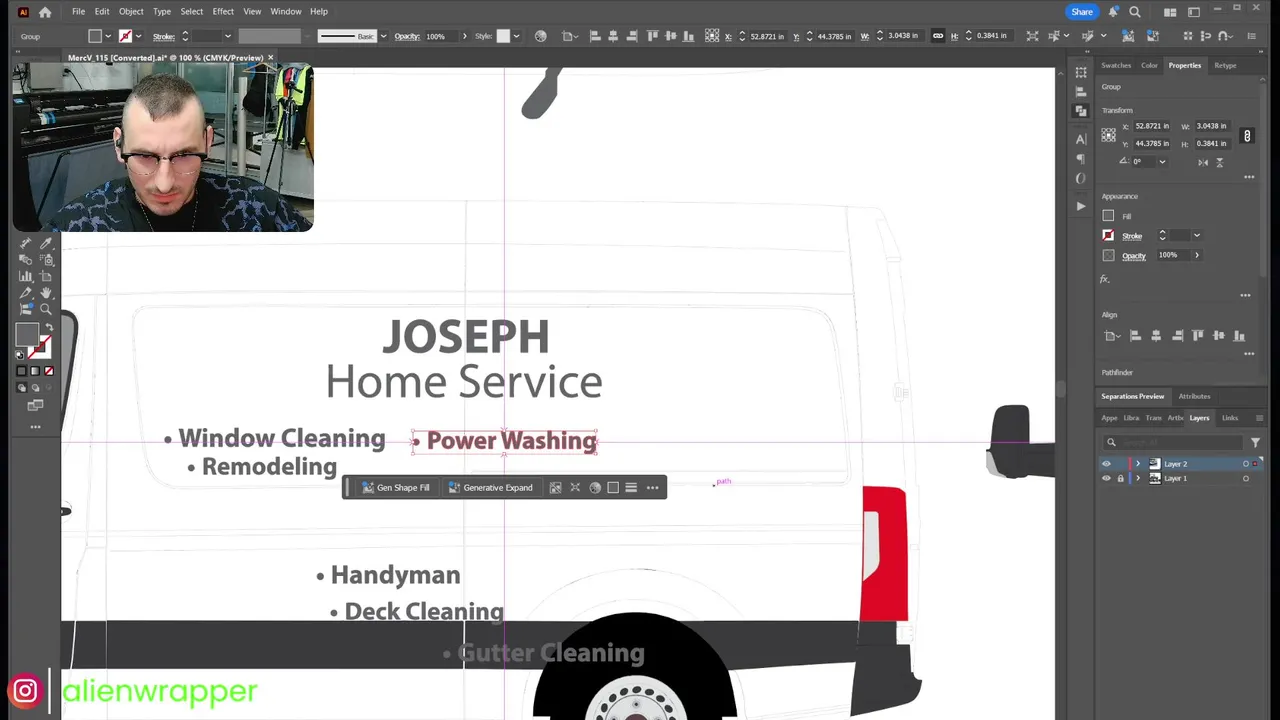Expand Layer 2 sublayers
The height and width of the screenshot is (720, 1280).
(1137, 464)
